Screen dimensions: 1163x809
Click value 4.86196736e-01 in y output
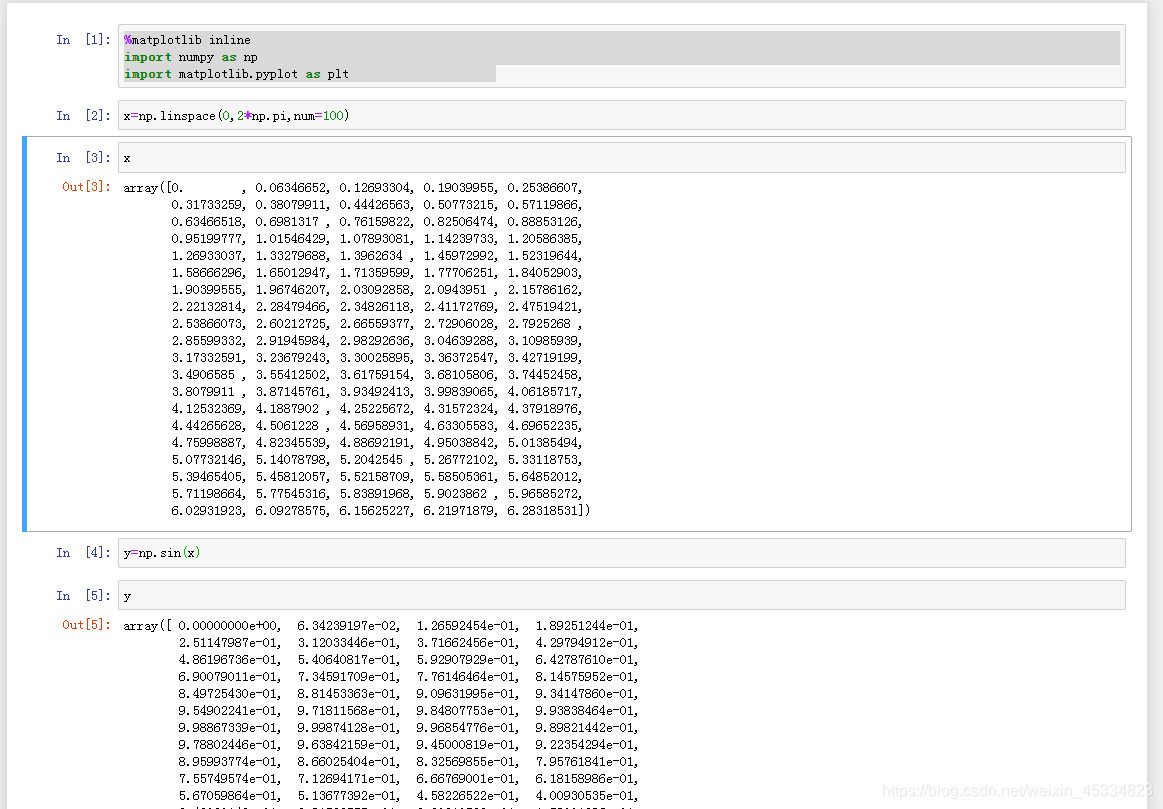coord(228,660)
